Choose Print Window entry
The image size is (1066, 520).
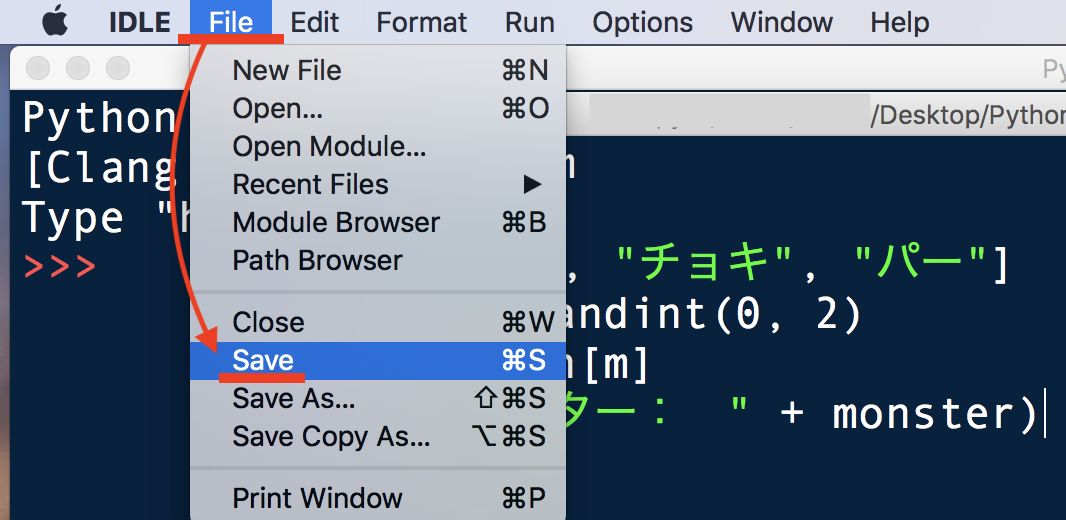coord(378,499)
